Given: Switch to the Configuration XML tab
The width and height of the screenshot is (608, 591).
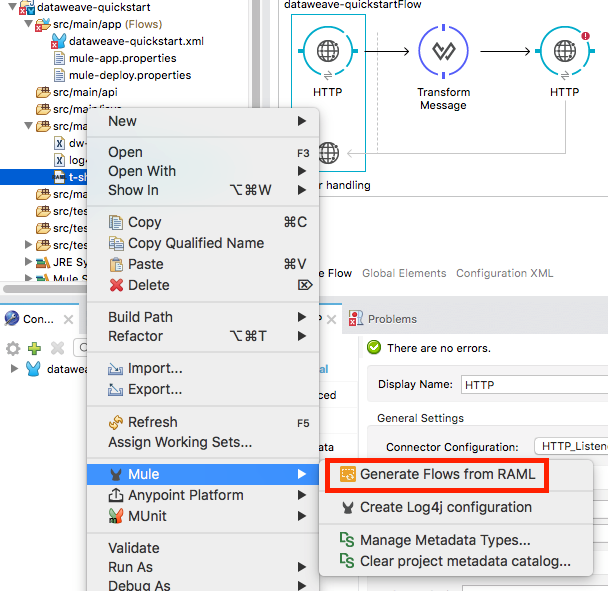Looking at the screenshot, I should pyautogui.click(x=505, y=273).
